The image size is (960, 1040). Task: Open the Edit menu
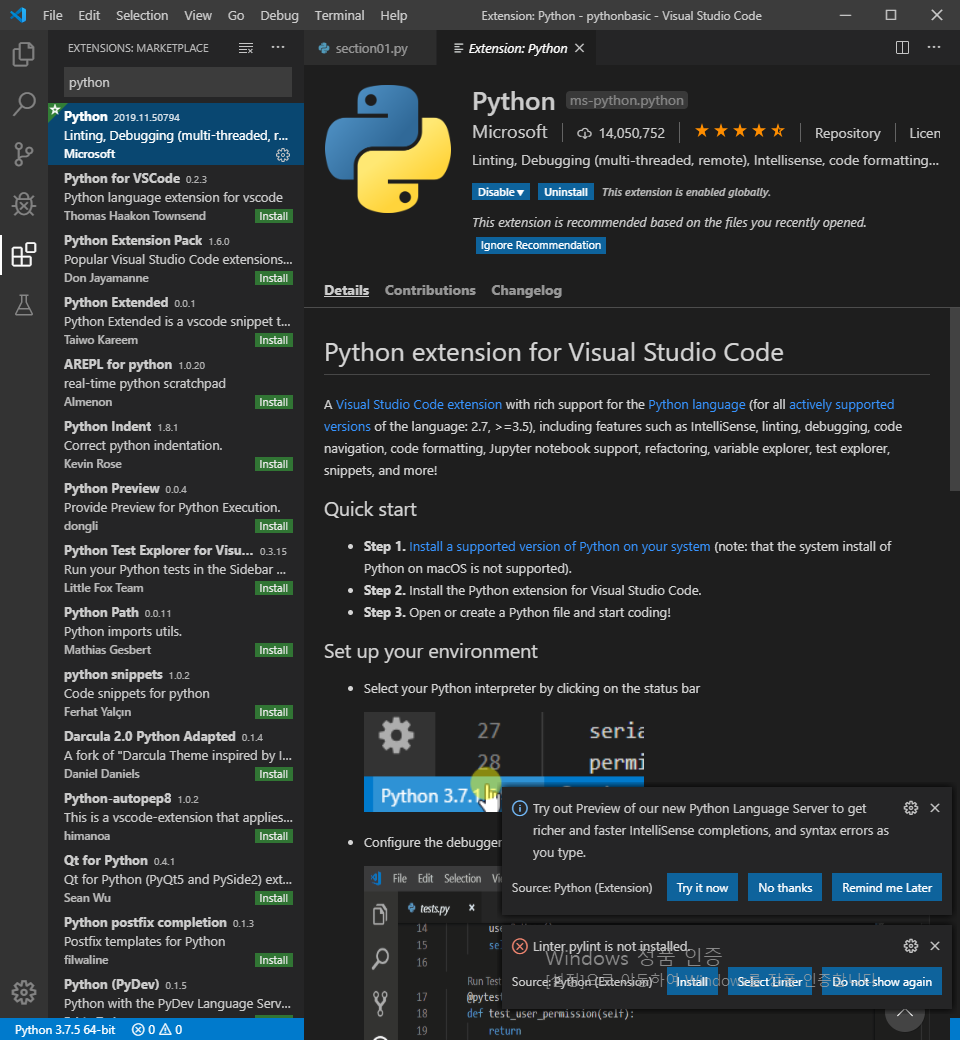89,15
